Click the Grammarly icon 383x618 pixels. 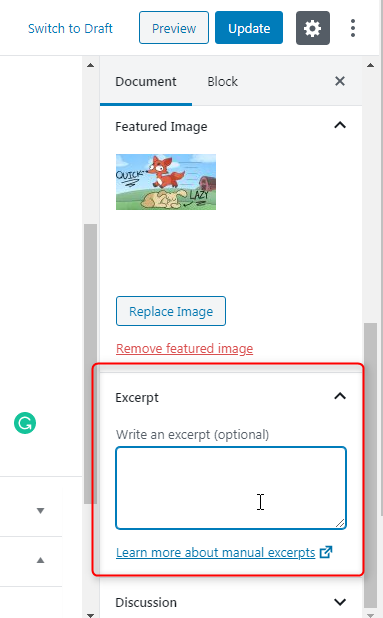(25, 423)
